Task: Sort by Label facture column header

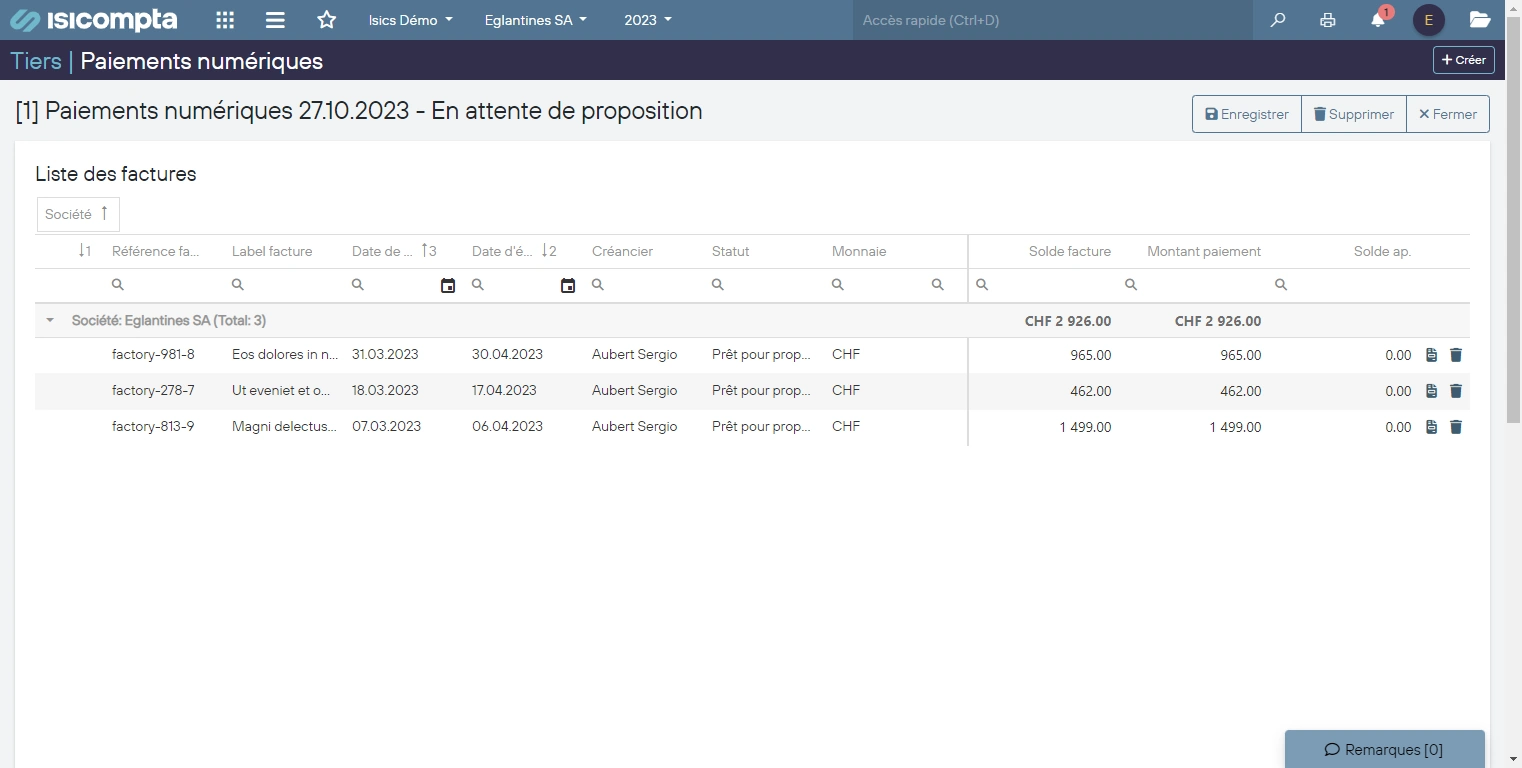Action: [x=272, y=252]
